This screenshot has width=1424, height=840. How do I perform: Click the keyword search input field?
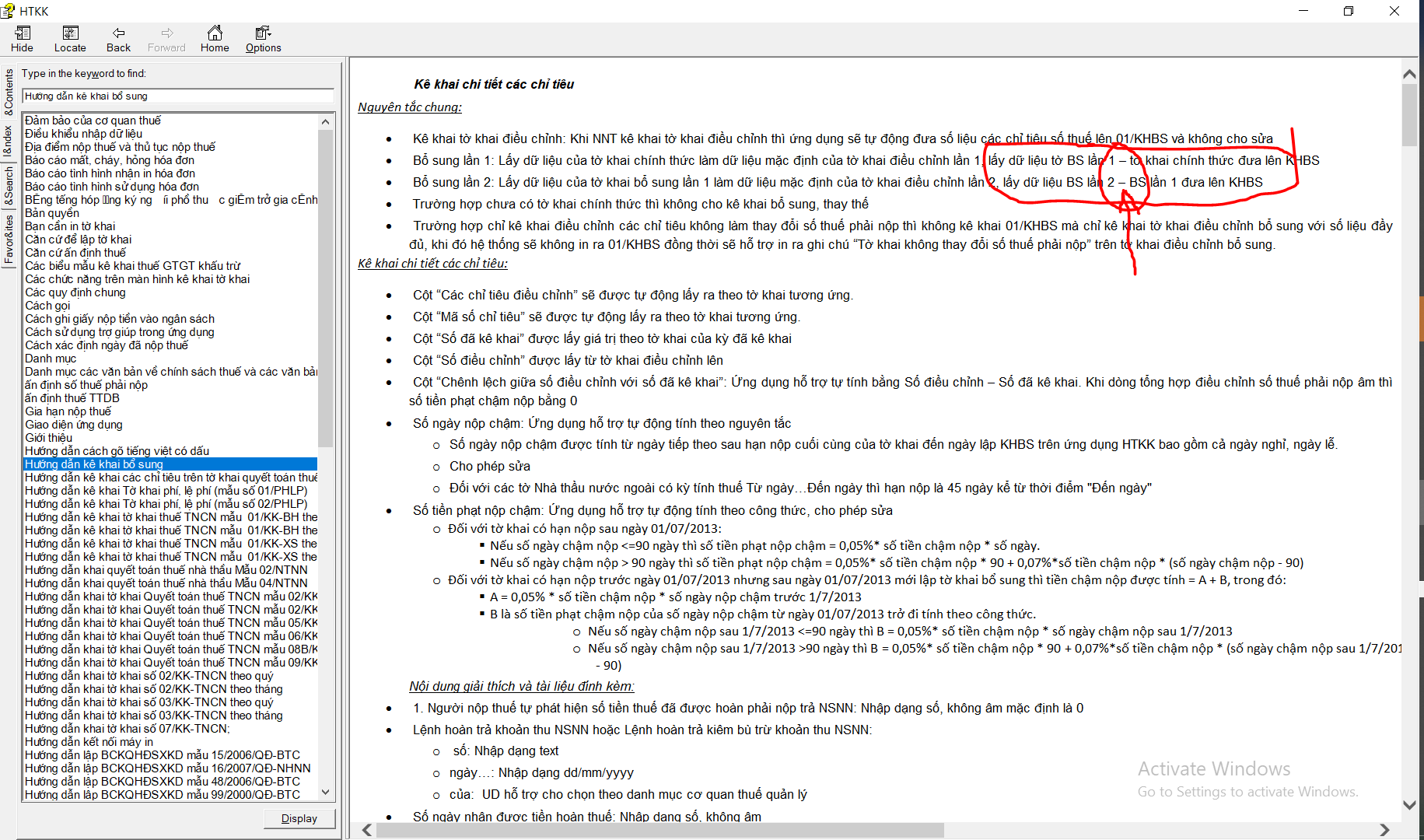pyautogui.click(x=178, y=96)
